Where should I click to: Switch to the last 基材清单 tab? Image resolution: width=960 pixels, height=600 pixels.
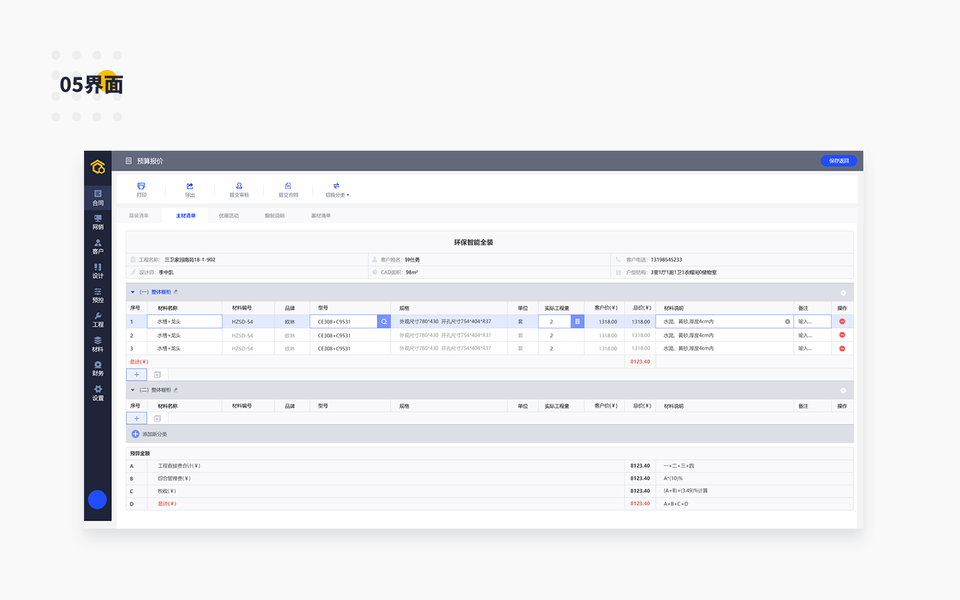point(321,216)
